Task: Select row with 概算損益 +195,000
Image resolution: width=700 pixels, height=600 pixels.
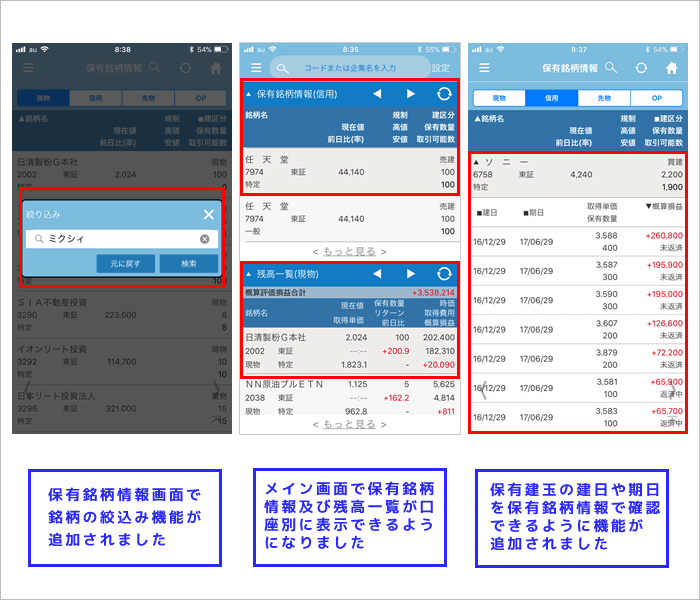Action: click(x=578, y=300)
